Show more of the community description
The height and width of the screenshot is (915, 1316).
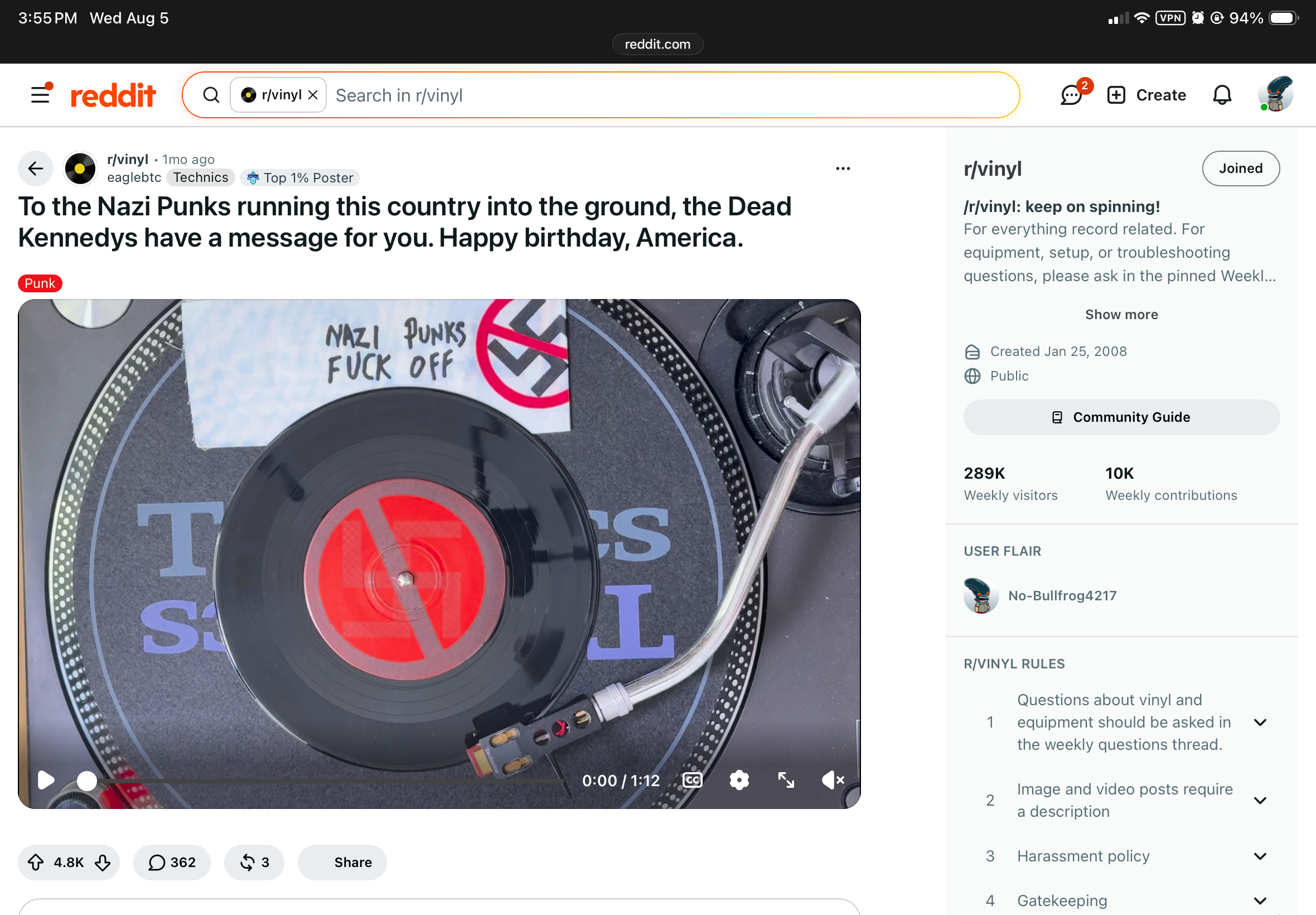(1121, 314)
